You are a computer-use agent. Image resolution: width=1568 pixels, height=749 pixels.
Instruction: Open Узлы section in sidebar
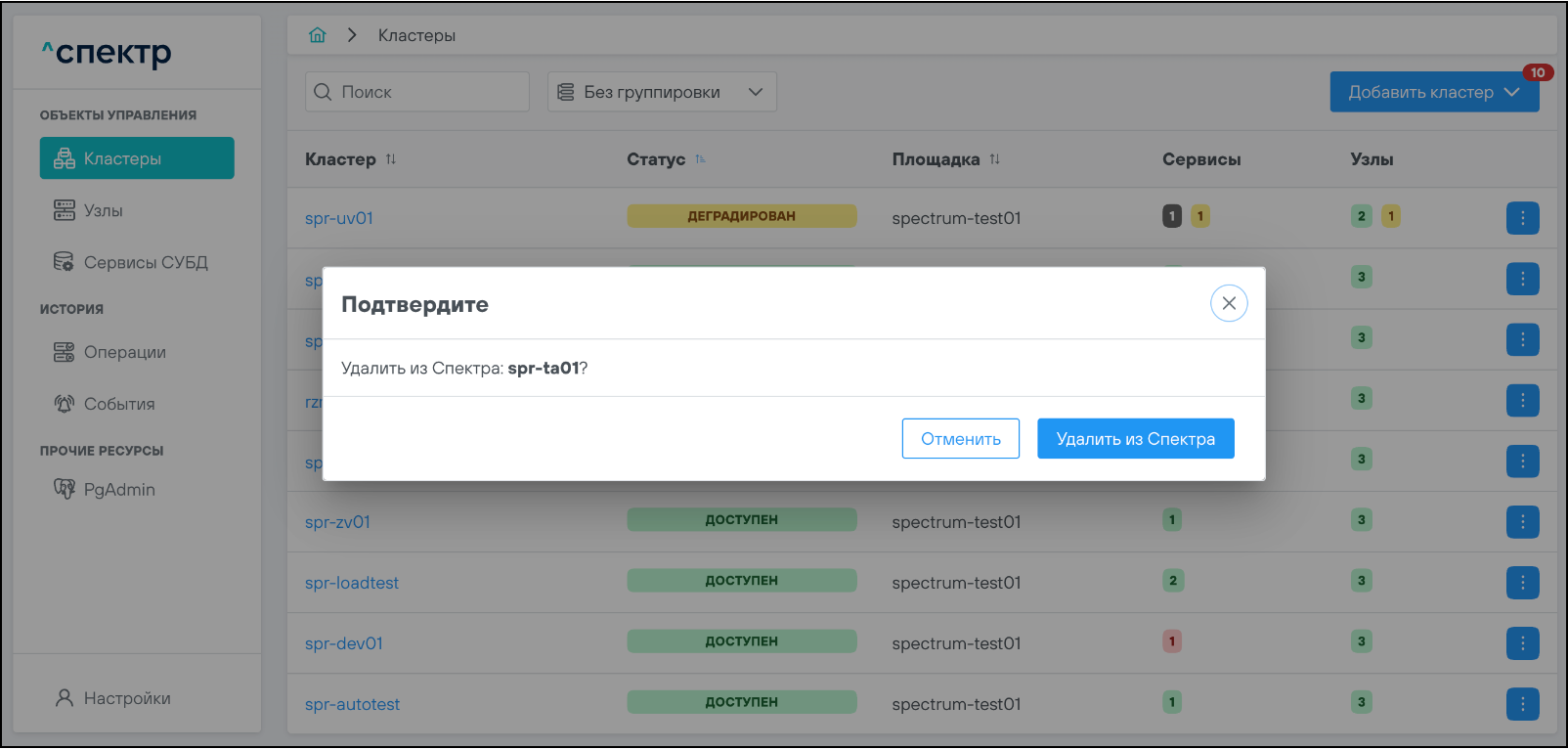coord(103,210)
